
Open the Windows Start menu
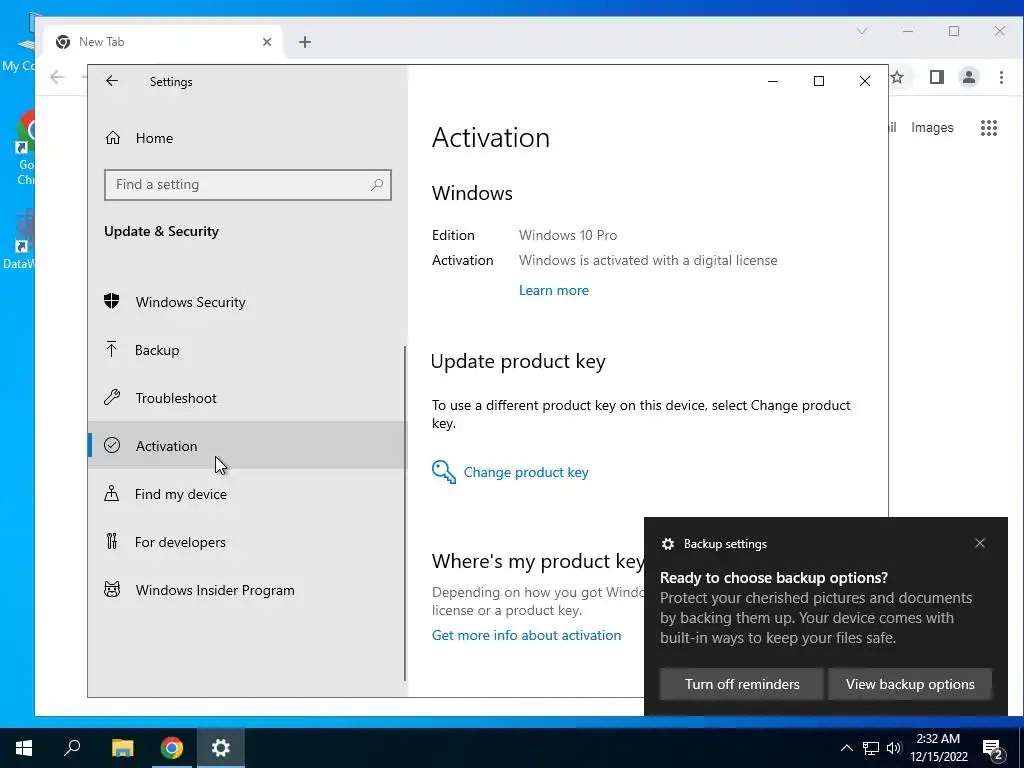[x=24, y=748]
